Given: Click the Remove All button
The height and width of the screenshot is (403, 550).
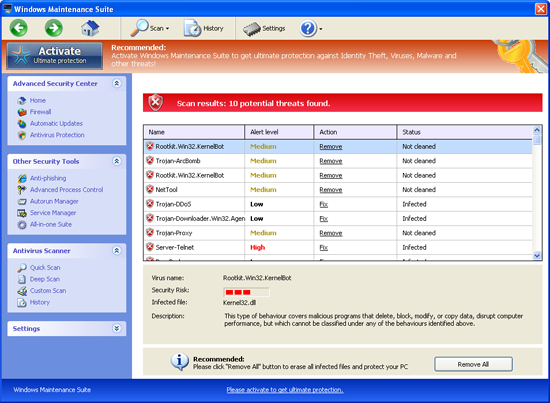Looking at the screenshot, I should coord(473,364).
